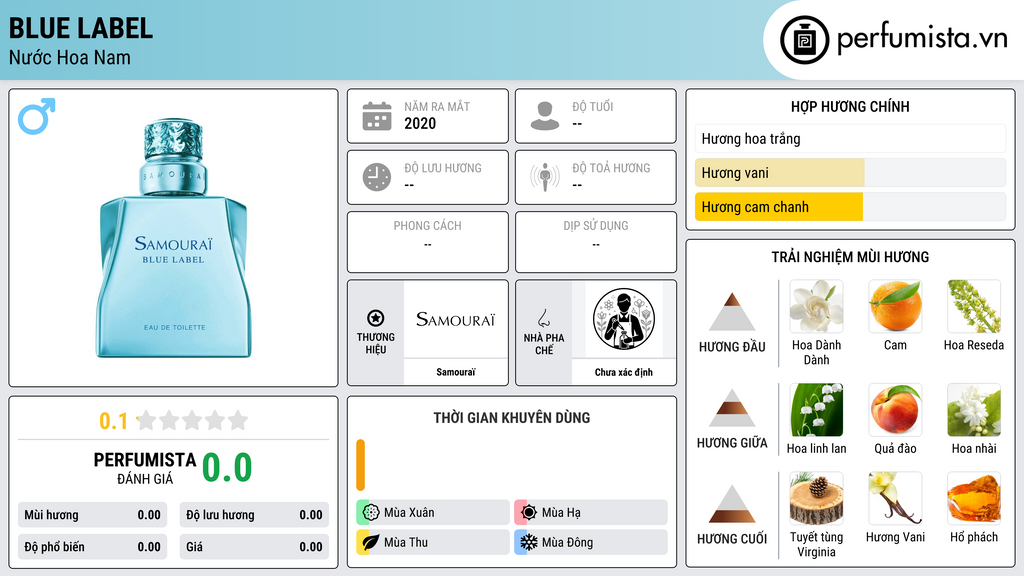This screenshot has width=1024, height=576.
Task: Click the HƯƠNG GIỮA label text
Action: [x=732, y=443]
